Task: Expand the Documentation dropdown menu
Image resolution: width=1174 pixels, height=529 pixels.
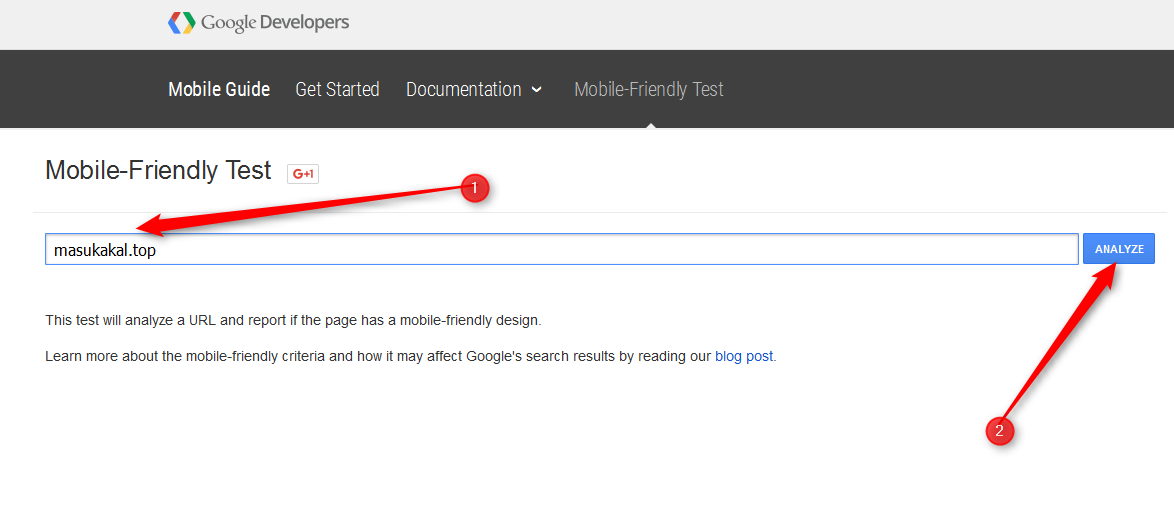Action: pos(473,90)
